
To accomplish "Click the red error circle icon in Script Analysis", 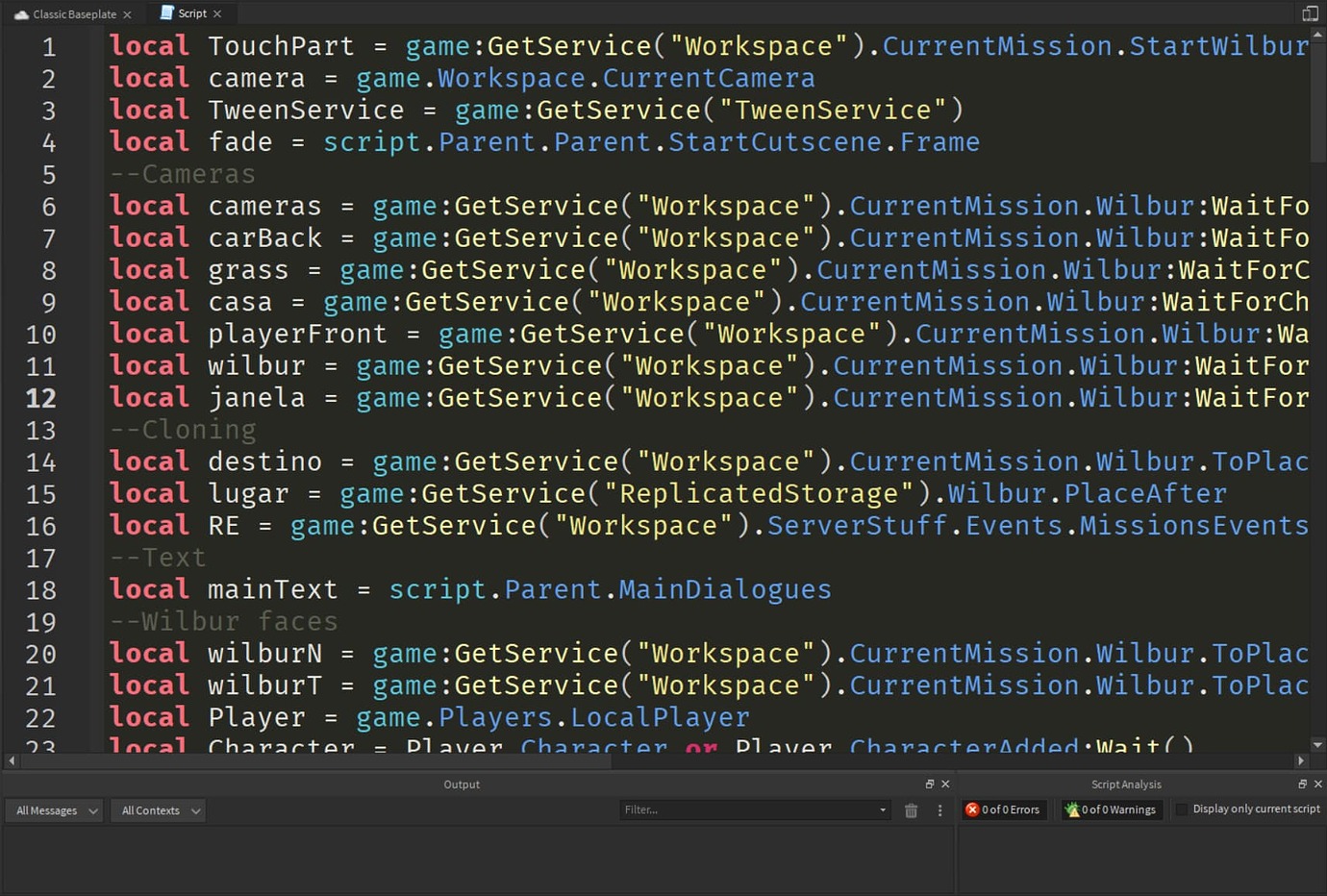I will 972,809.
